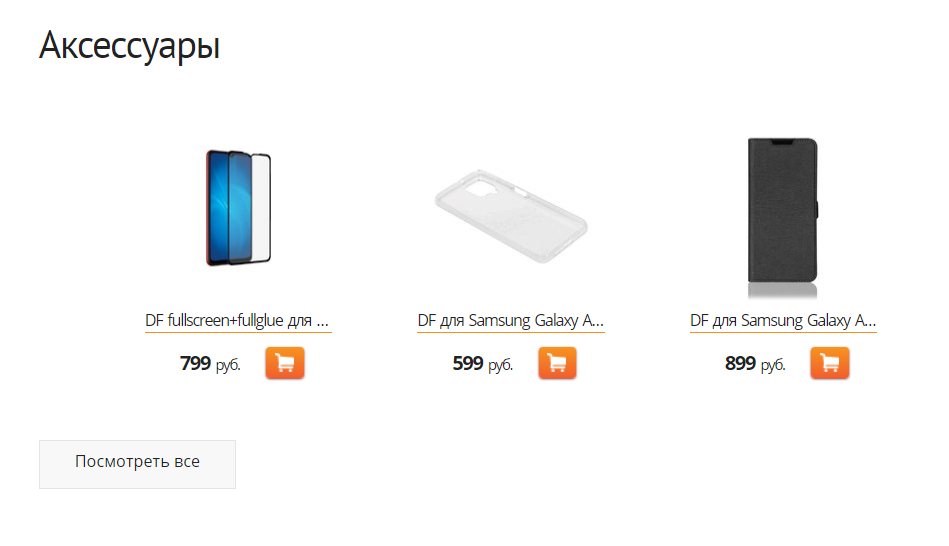Click the black glass frame in first image
The image size is (949, 546).
click(x=260, y=209)
